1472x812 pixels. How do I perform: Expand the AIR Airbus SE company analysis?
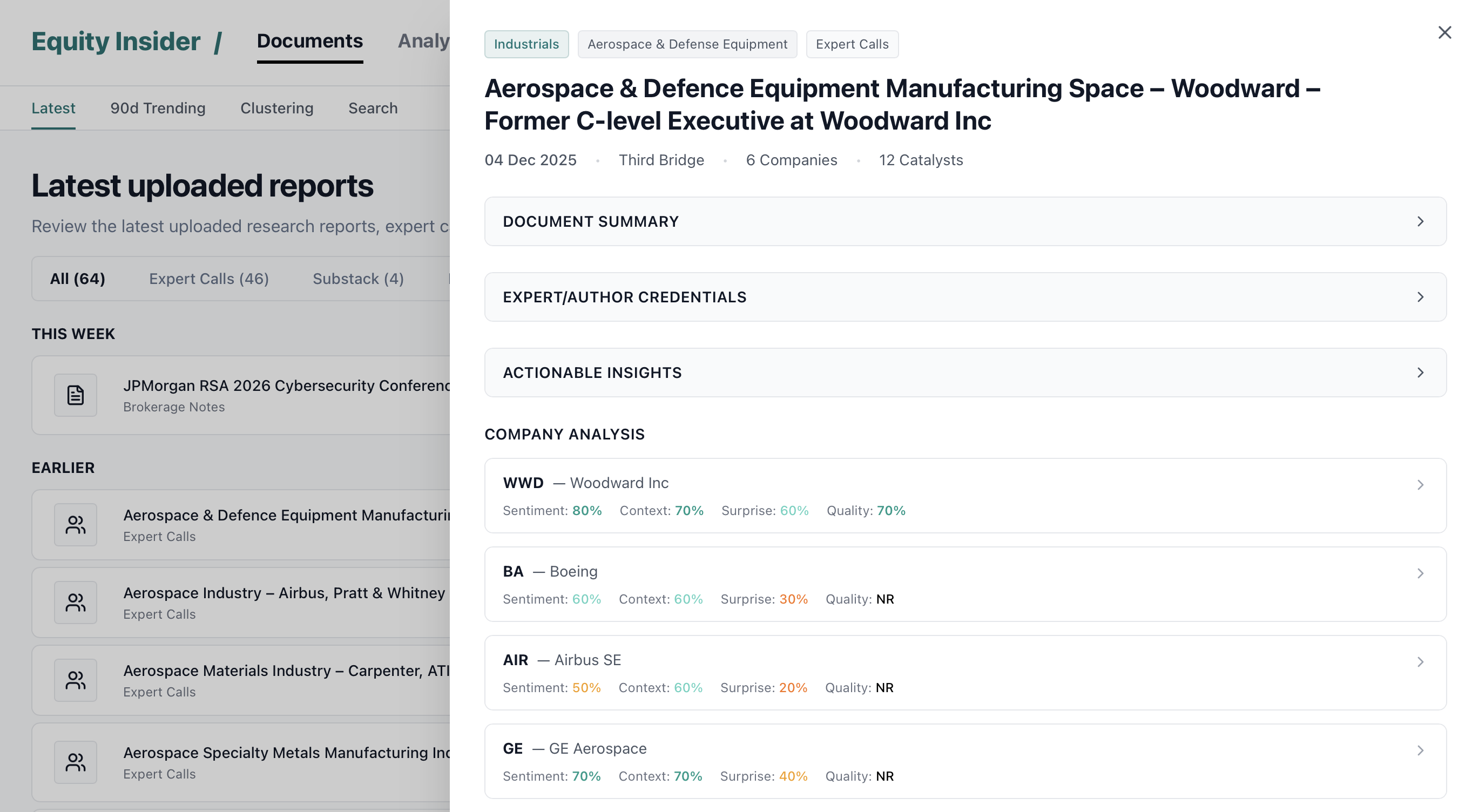[965, 673]
